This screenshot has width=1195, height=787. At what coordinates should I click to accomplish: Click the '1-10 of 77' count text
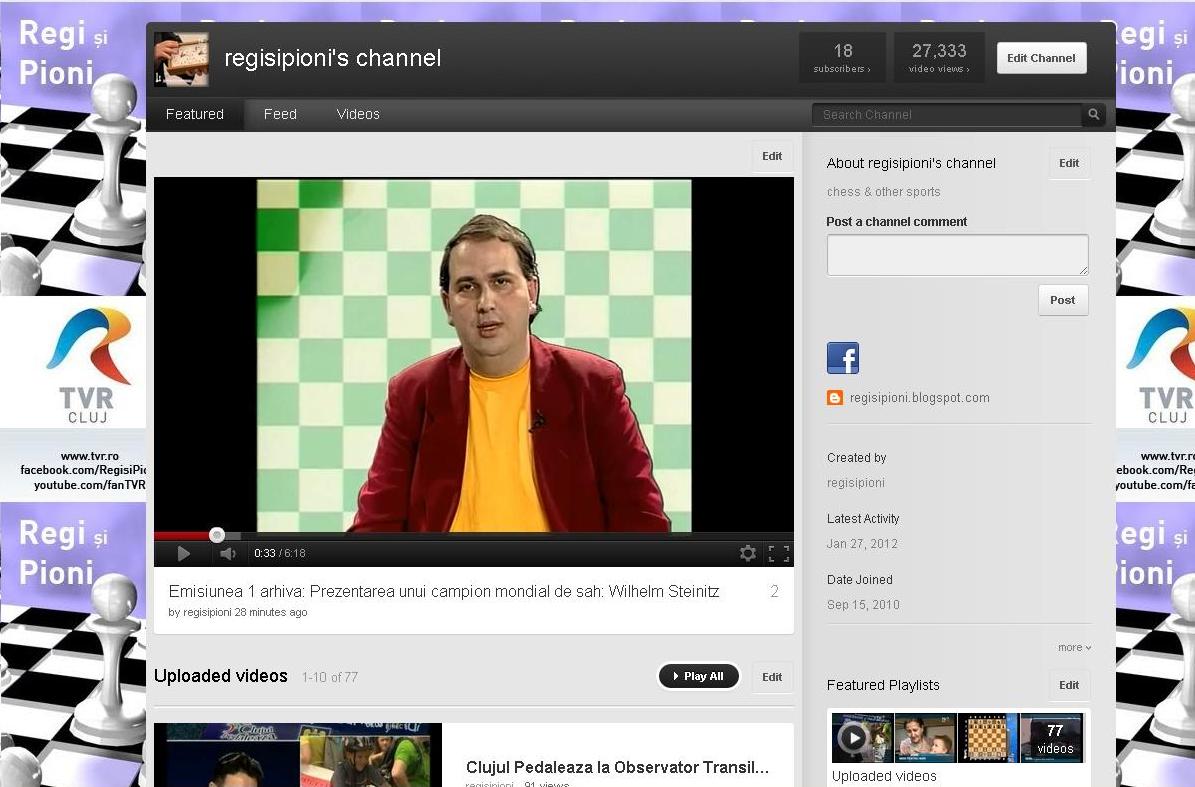tap(330, 677)
